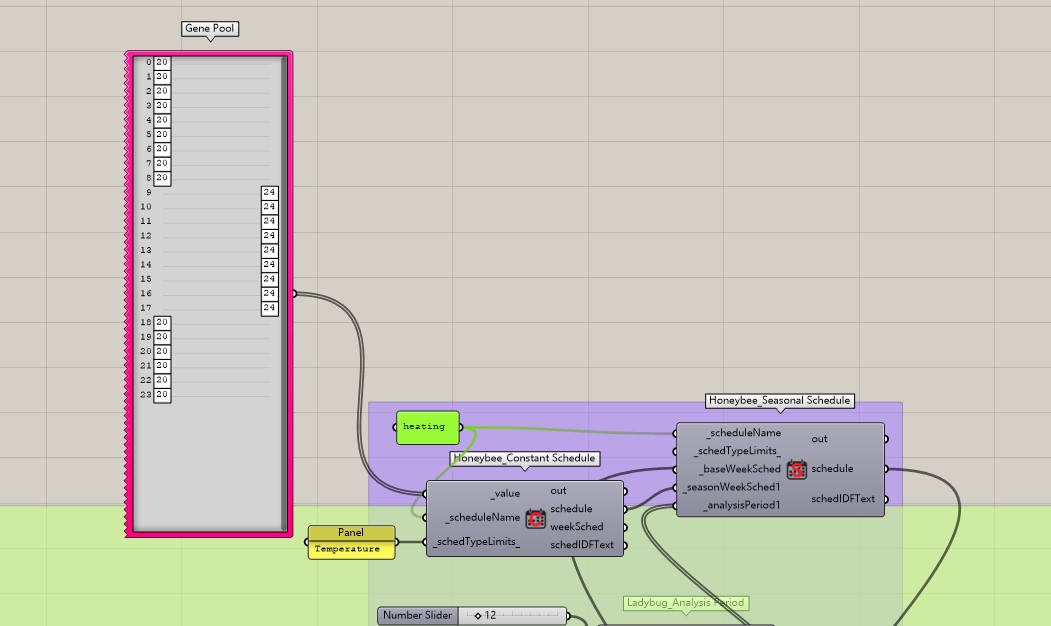Click the Gene Pool output grip
Viewport: 1051px width, 626px height.
[294, 294]
